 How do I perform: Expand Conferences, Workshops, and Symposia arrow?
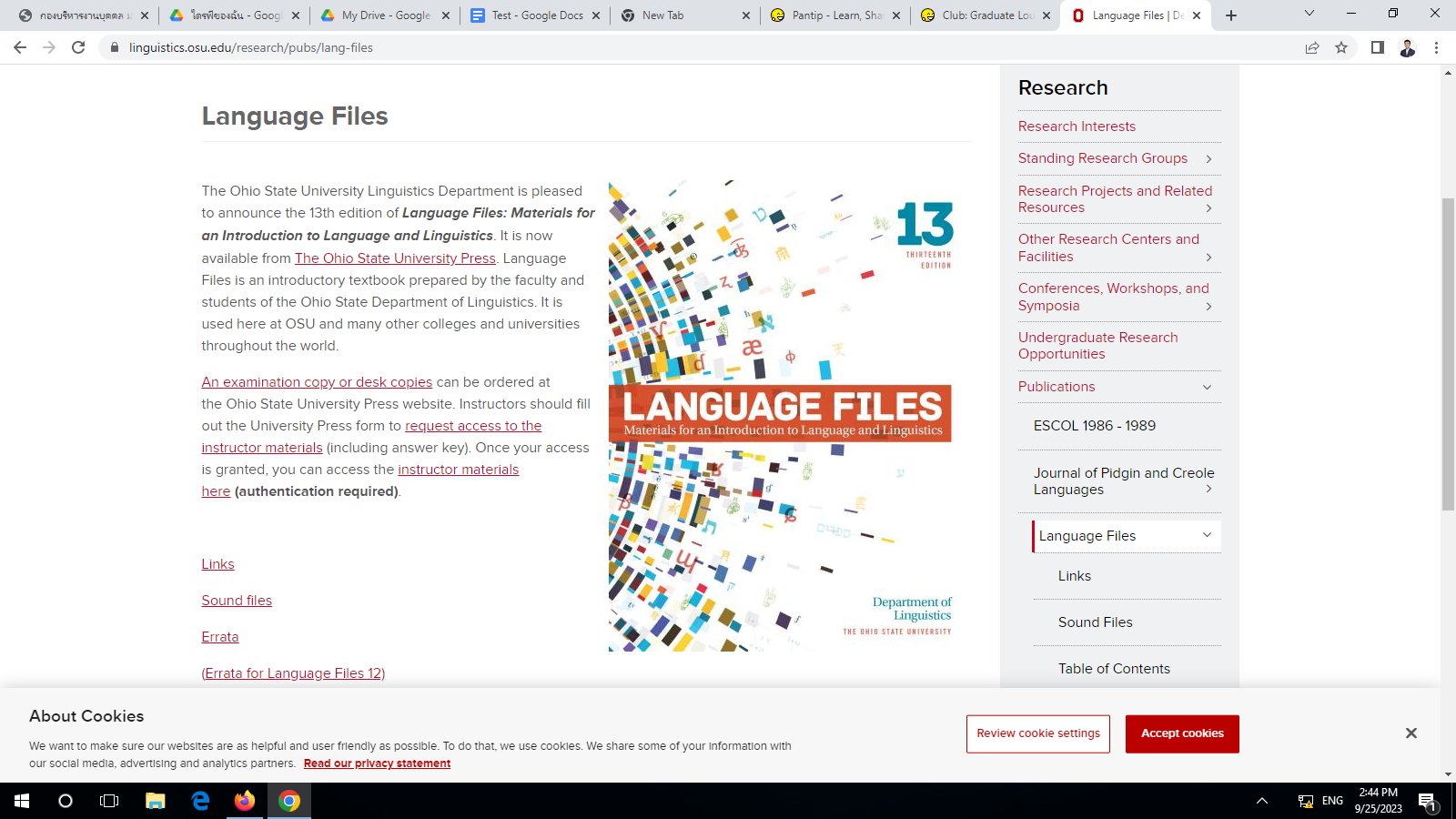coord(1208,307)
